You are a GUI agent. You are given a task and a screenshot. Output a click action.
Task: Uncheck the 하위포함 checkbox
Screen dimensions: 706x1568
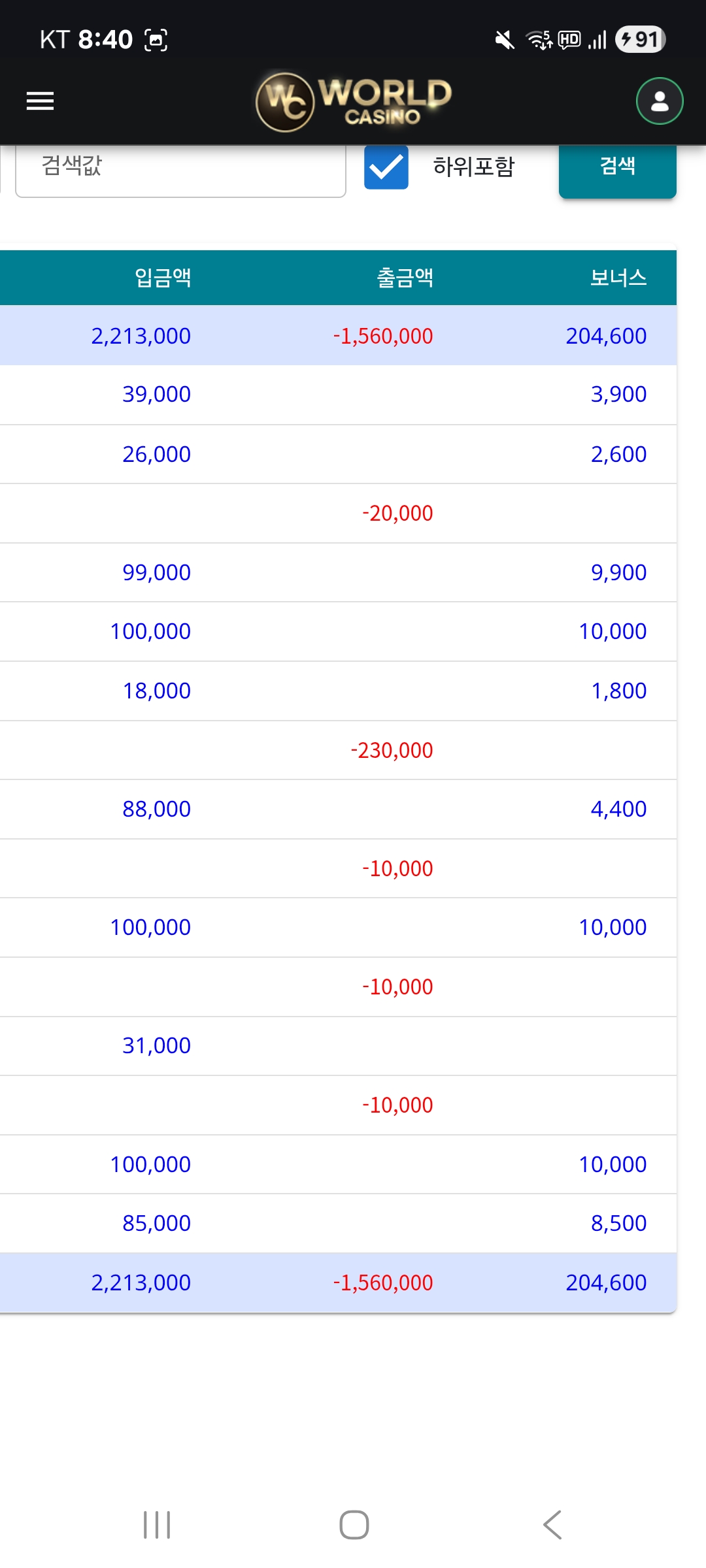tap(386, 167)
